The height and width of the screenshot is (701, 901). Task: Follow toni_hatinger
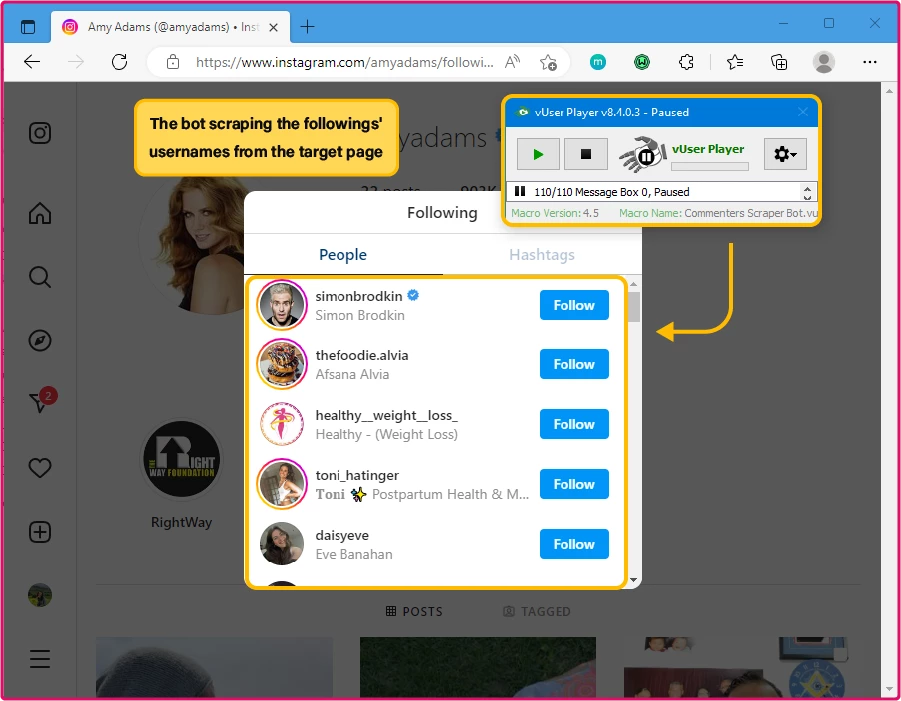(x=574, y=484)
